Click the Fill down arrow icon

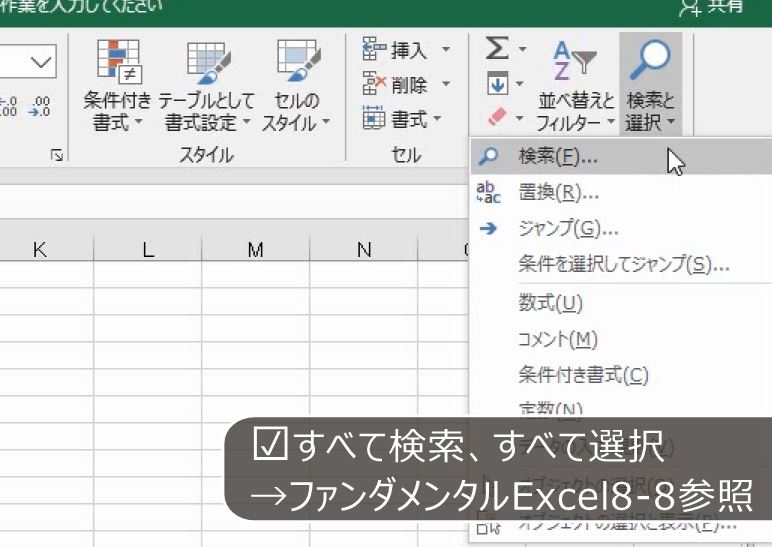(x=497, y=83)
